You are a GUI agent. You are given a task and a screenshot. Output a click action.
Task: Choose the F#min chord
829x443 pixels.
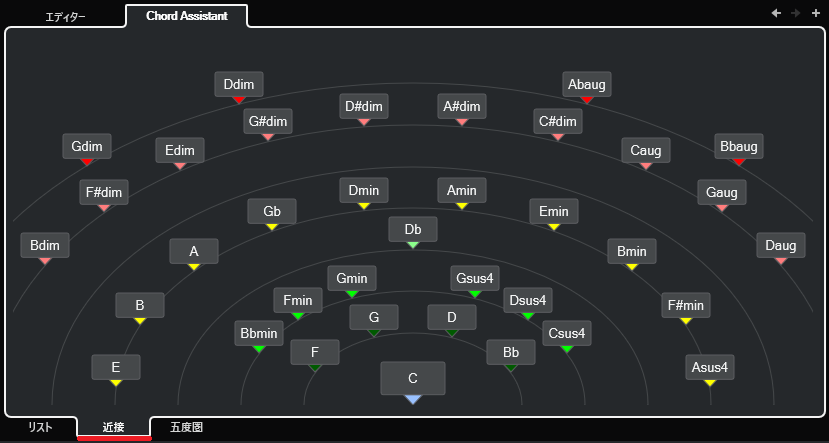coord(686,305)
